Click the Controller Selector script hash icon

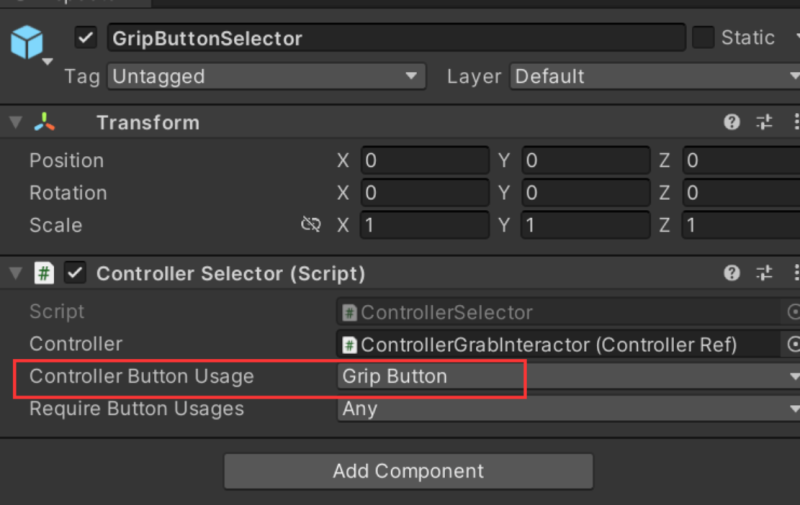click(x=45, y=272)
